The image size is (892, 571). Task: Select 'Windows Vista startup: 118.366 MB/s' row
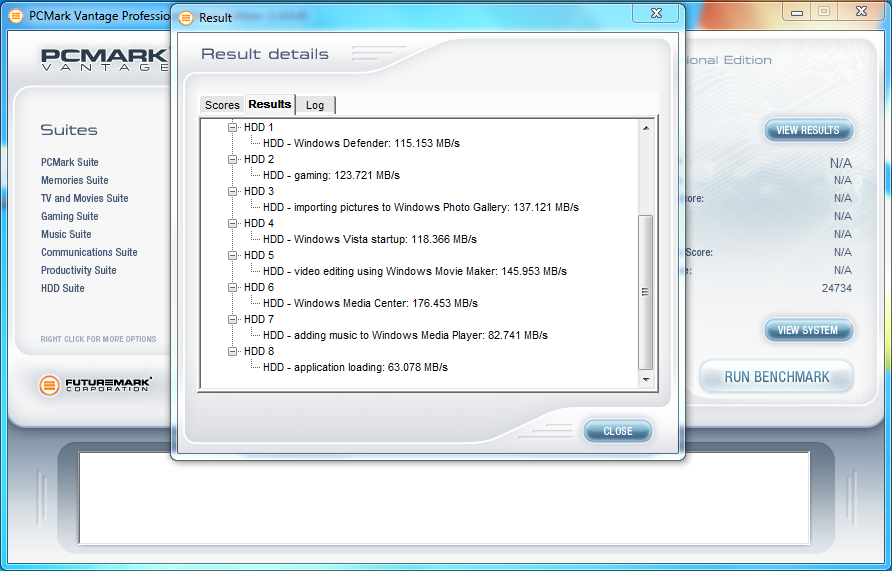click(x=370, y=239)
